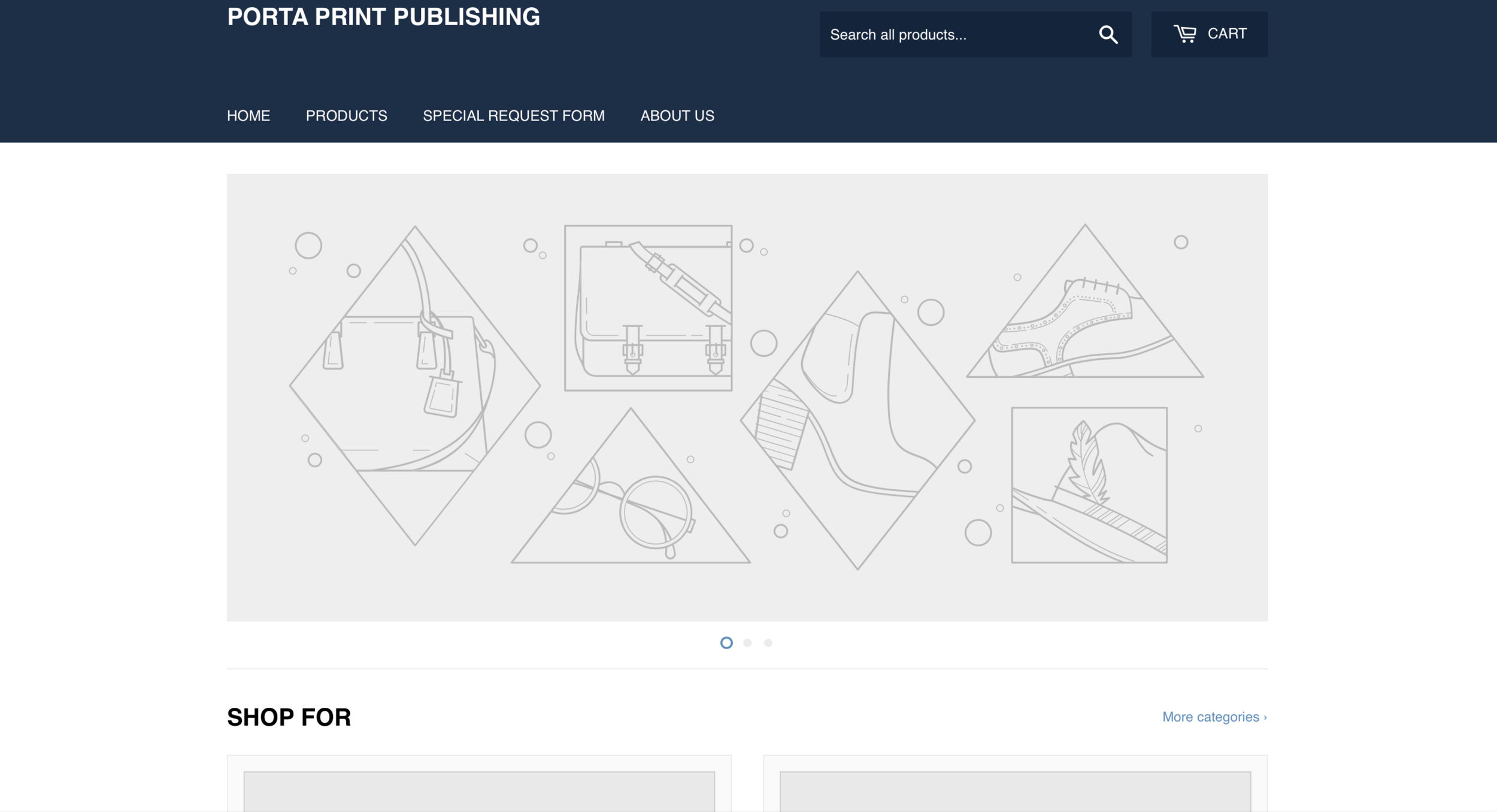Click the shopping cart icon

(x=1184, y=34)
